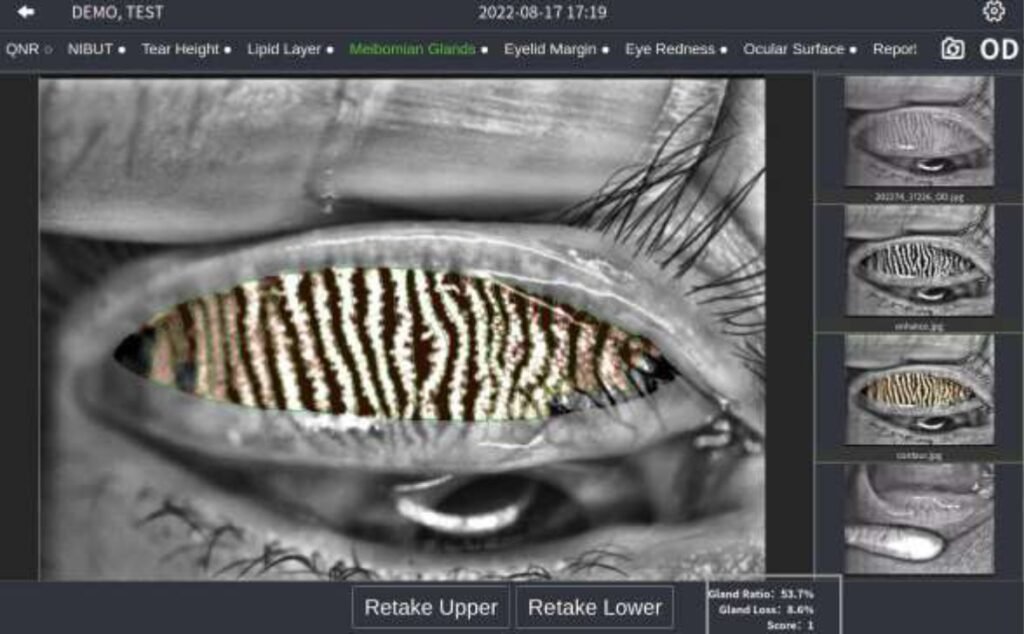The width and height of the screenshot is (1024, 634).
Task: Toggle the OD eye selector
Action: pyautogui.click(x=998, y=49)
